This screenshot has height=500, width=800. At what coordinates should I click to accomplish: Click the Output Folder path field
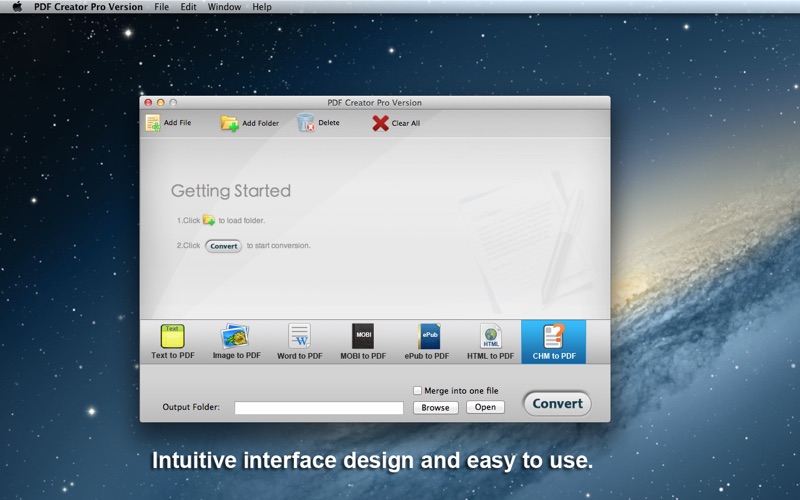(319, 407)
